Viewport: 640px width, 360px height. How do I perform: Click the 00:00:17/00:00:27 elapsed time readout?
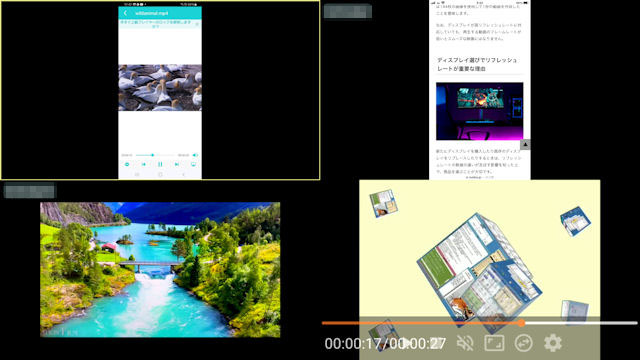pyautogui.click(x=384, y=344)
